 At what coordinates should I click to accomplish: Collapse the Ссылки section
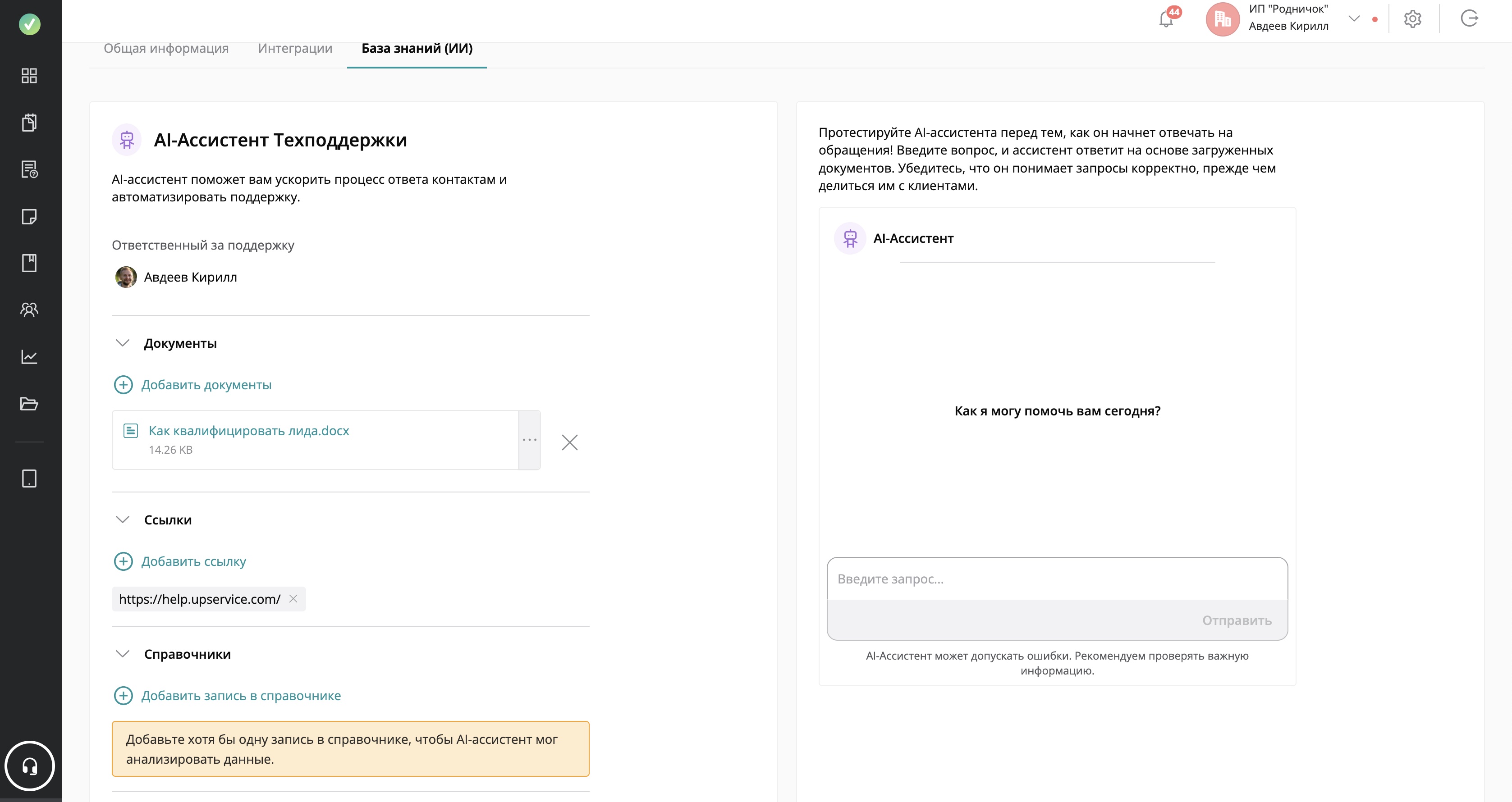[123, 520]
